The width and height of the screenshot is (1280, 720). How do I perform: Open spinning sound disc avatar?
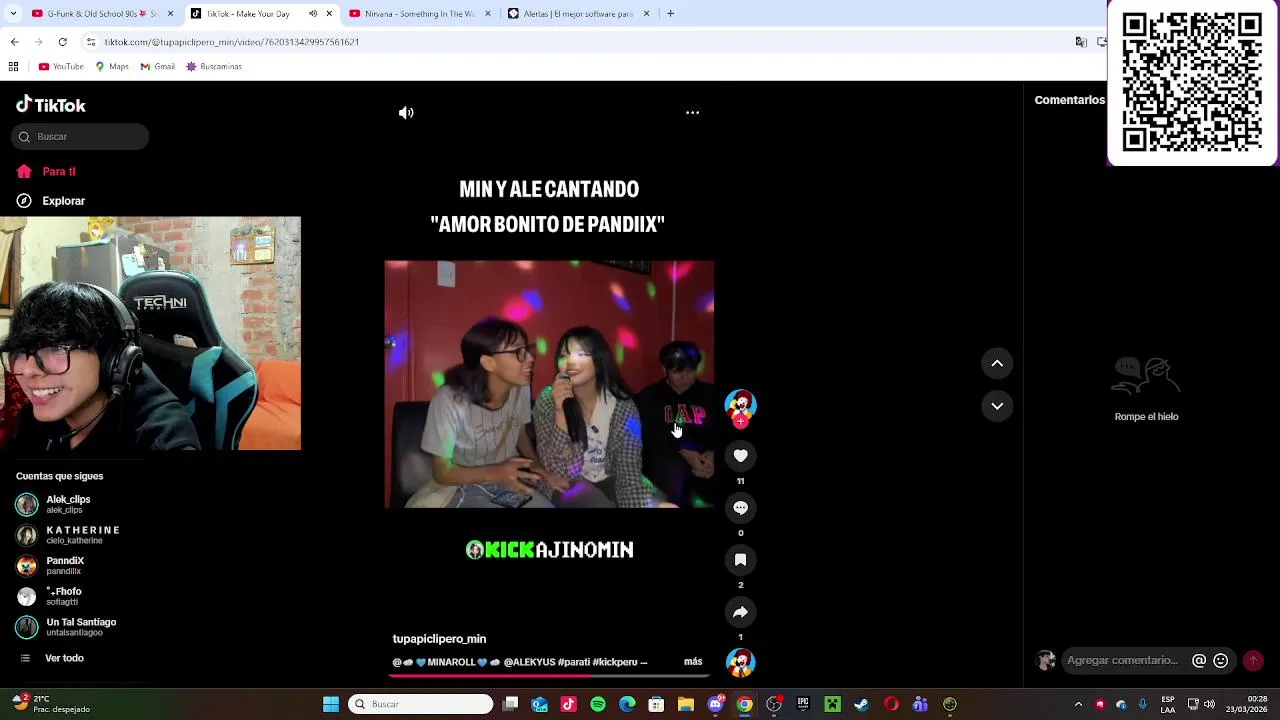(x=740, y=663)
